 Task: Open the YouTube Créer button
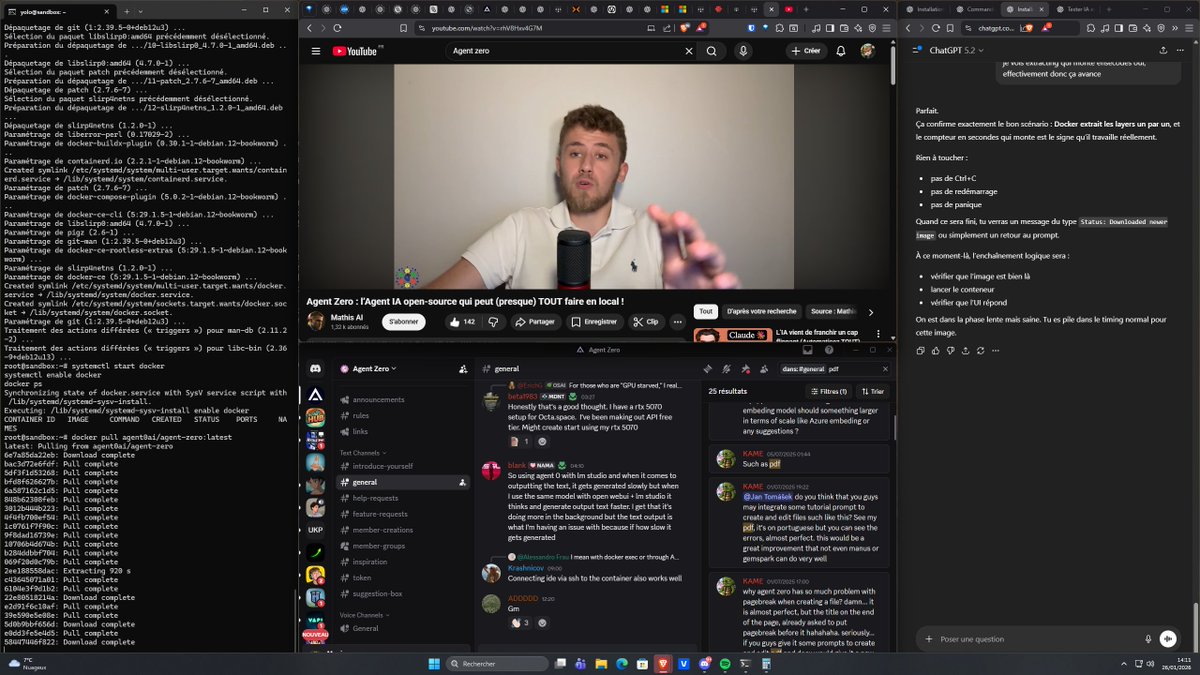[806, 51]
